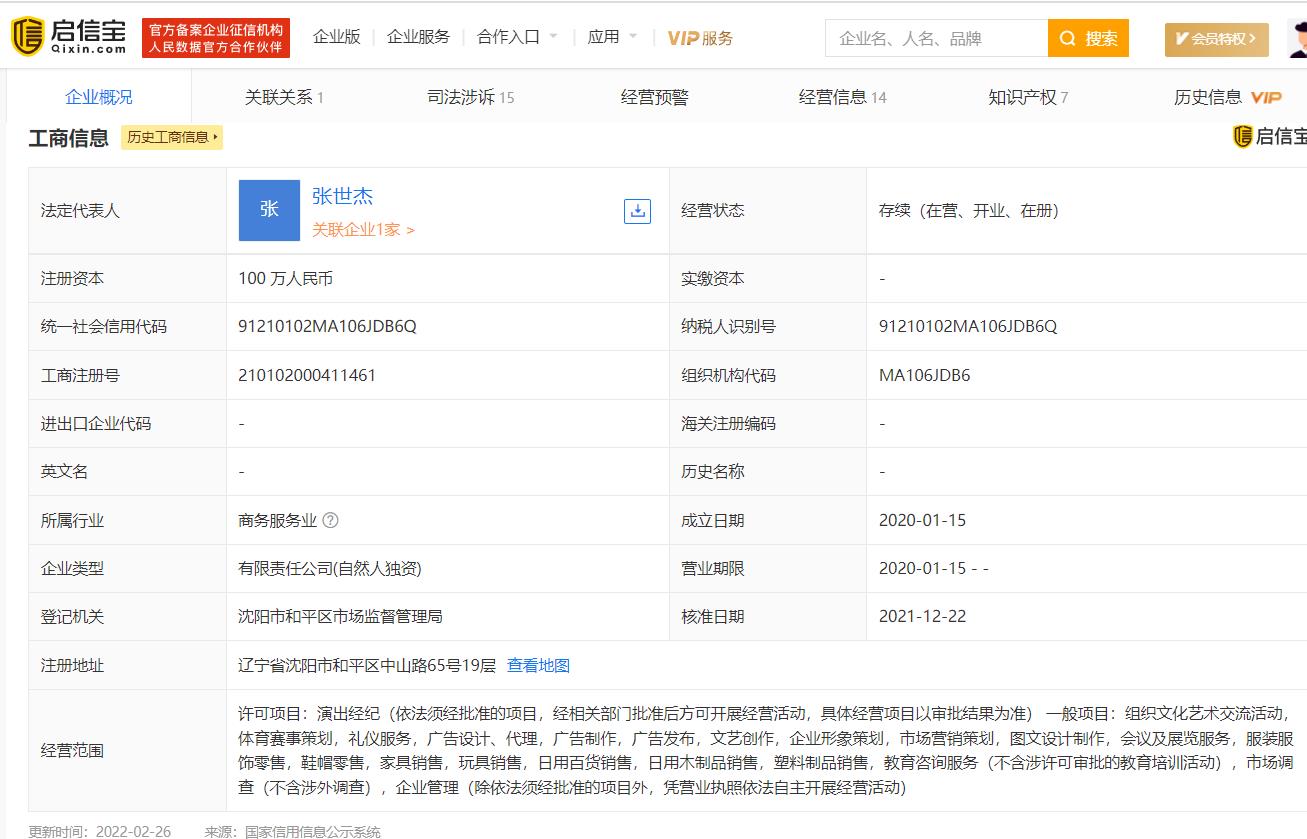
Task: Click the user avatar in the header
Action: pyautogui.click(x=1297, y=38)
